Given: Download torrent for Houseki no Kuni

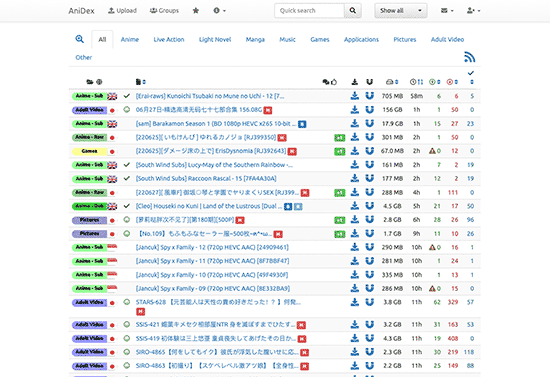Looking at the screenshot, I should [355, 206].
